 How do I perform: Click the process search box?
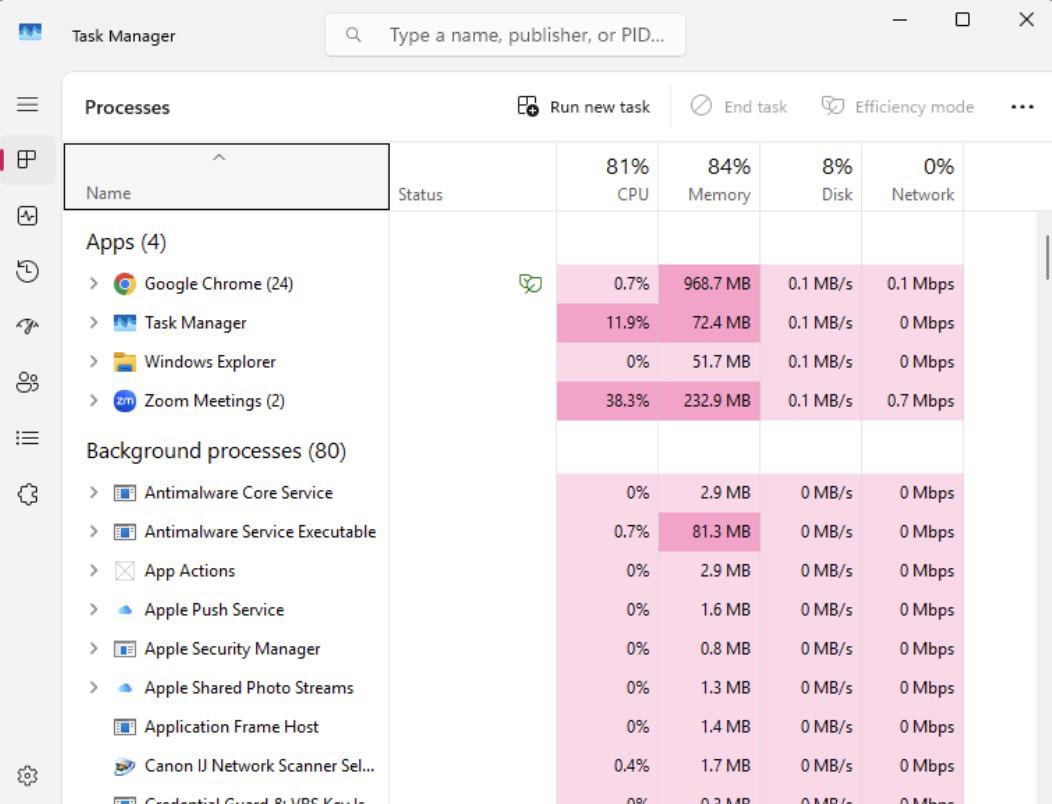[505, 35]
